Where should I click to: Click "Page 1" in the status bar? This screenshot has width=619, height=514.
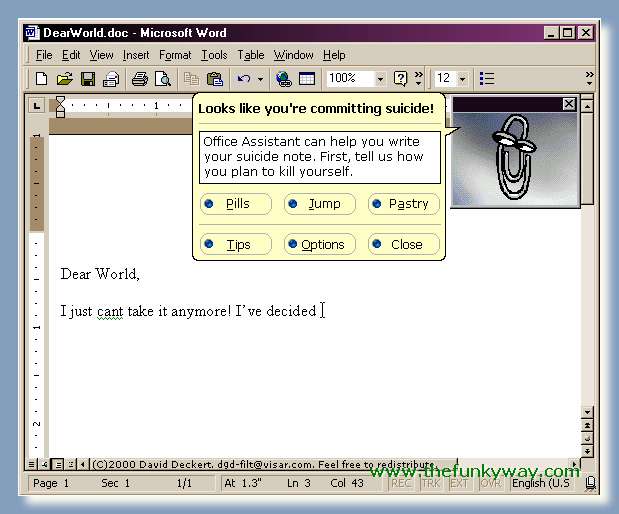51,483
